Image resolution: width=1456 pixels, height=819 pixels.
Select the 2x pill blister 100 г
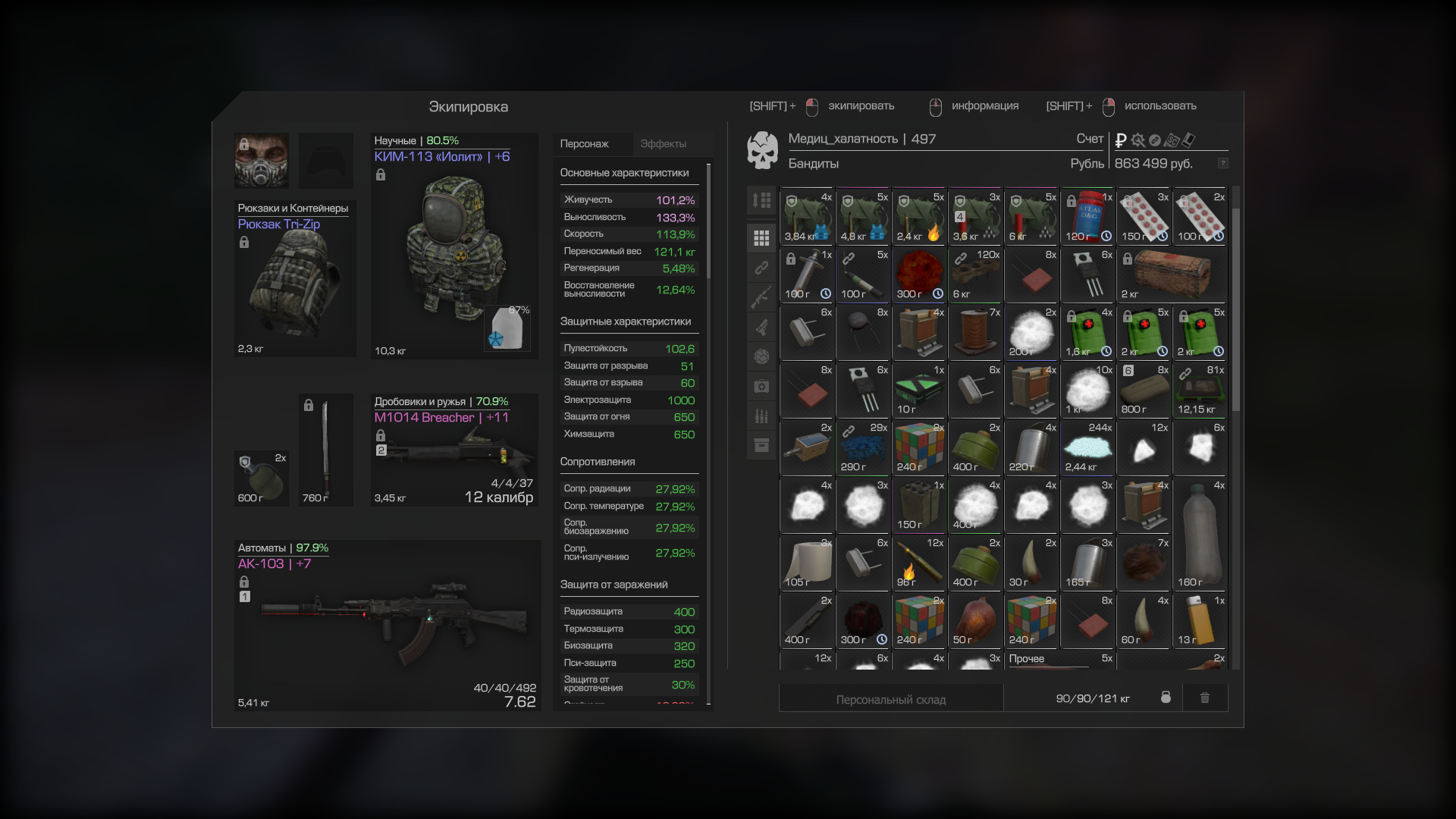click(1200, 216)
